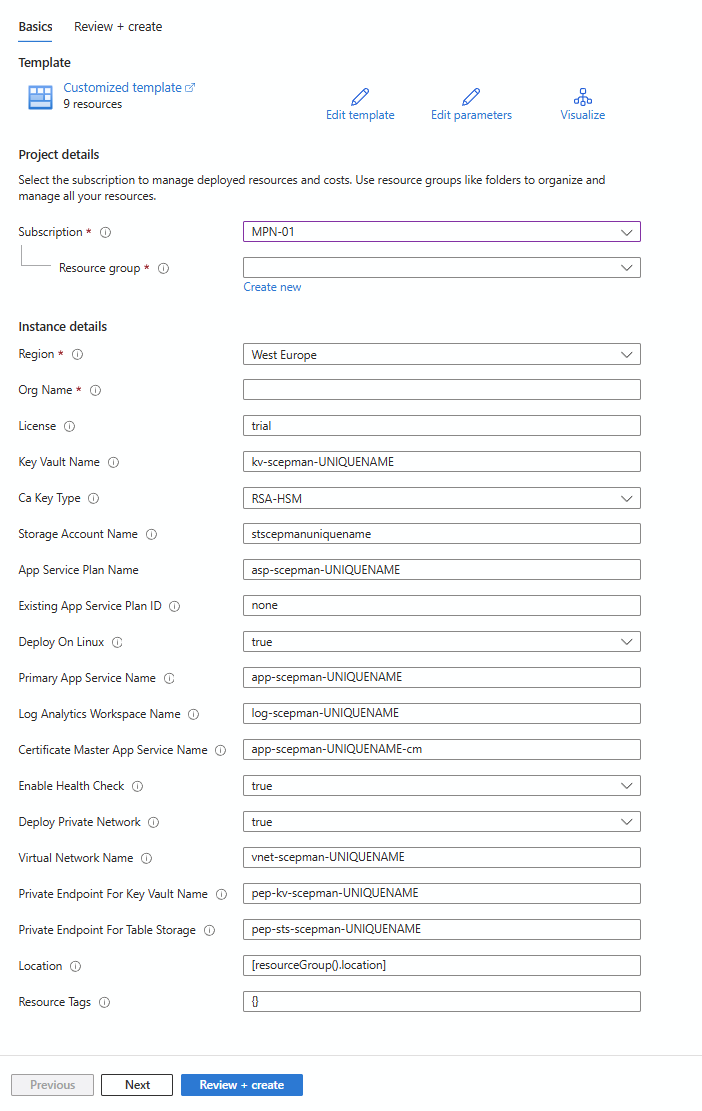This screenshot has height=1111, width=702.
Task: Open the Resource group dropdown
Action: 441,268
